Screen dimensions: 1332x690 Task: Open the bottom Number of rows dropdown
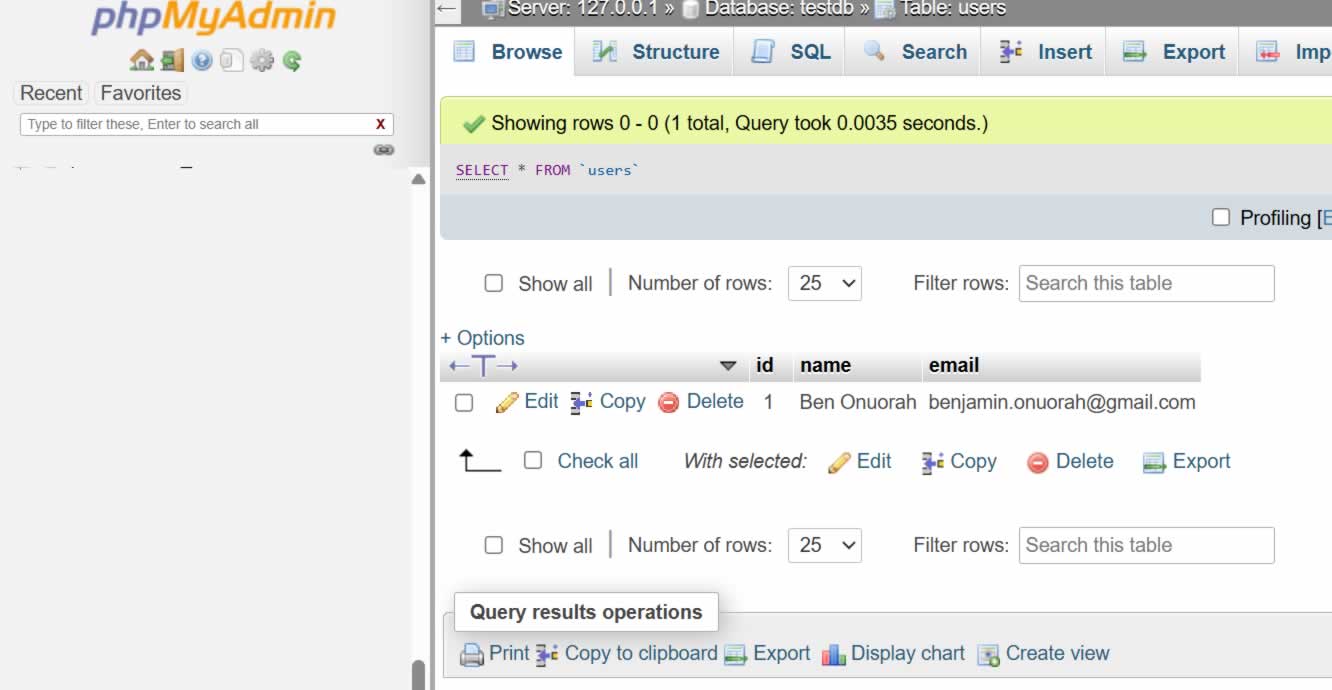(824, 545)
